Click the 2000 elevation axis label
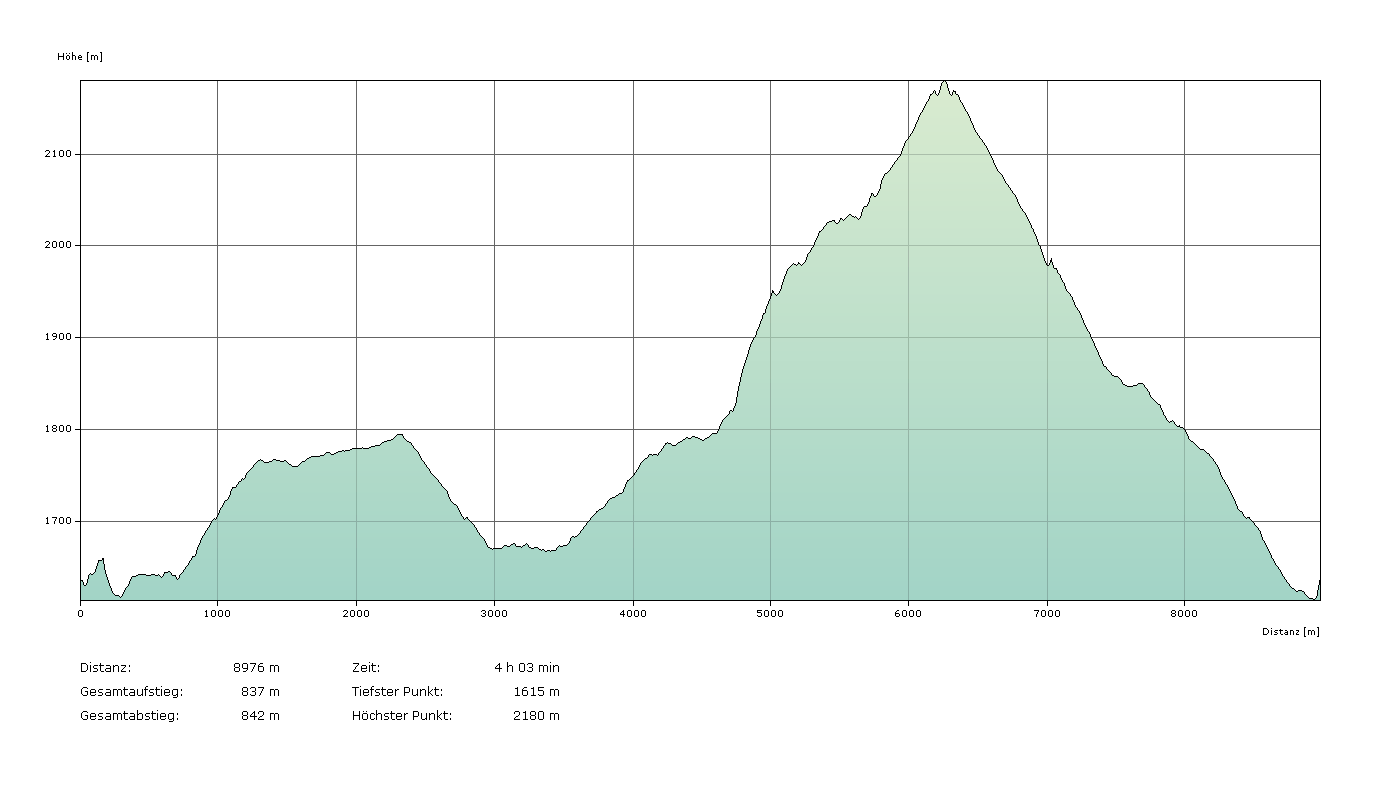The image size is (1400, 800). 59,245
